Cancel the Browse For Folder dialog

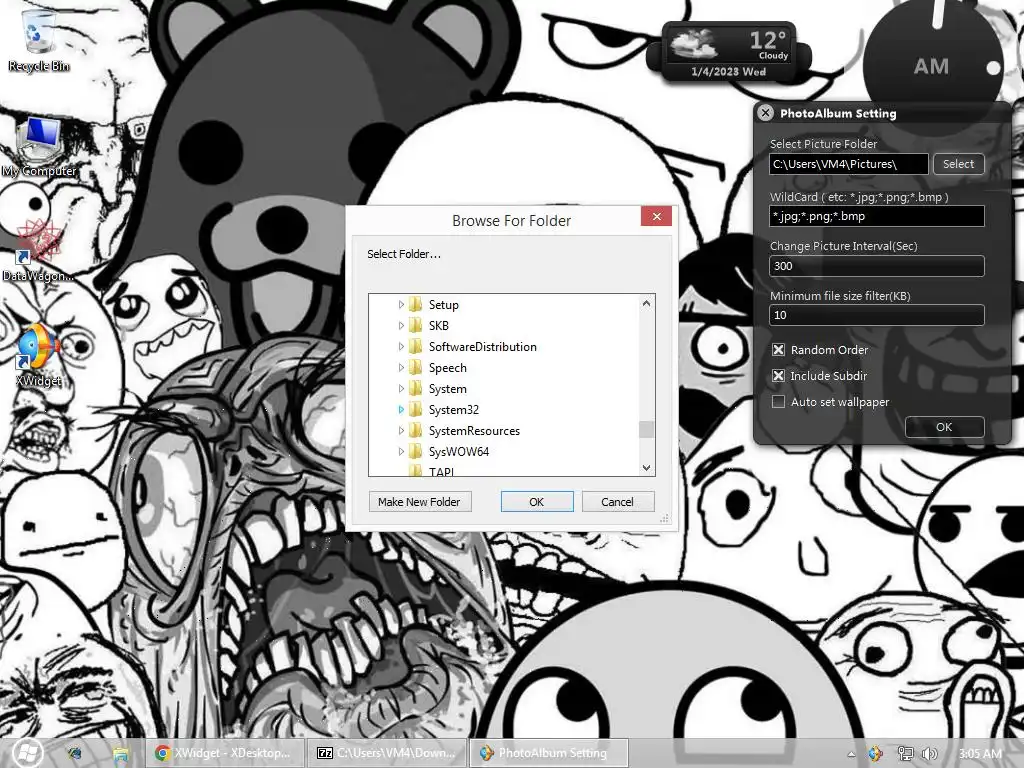click(618, 502)
